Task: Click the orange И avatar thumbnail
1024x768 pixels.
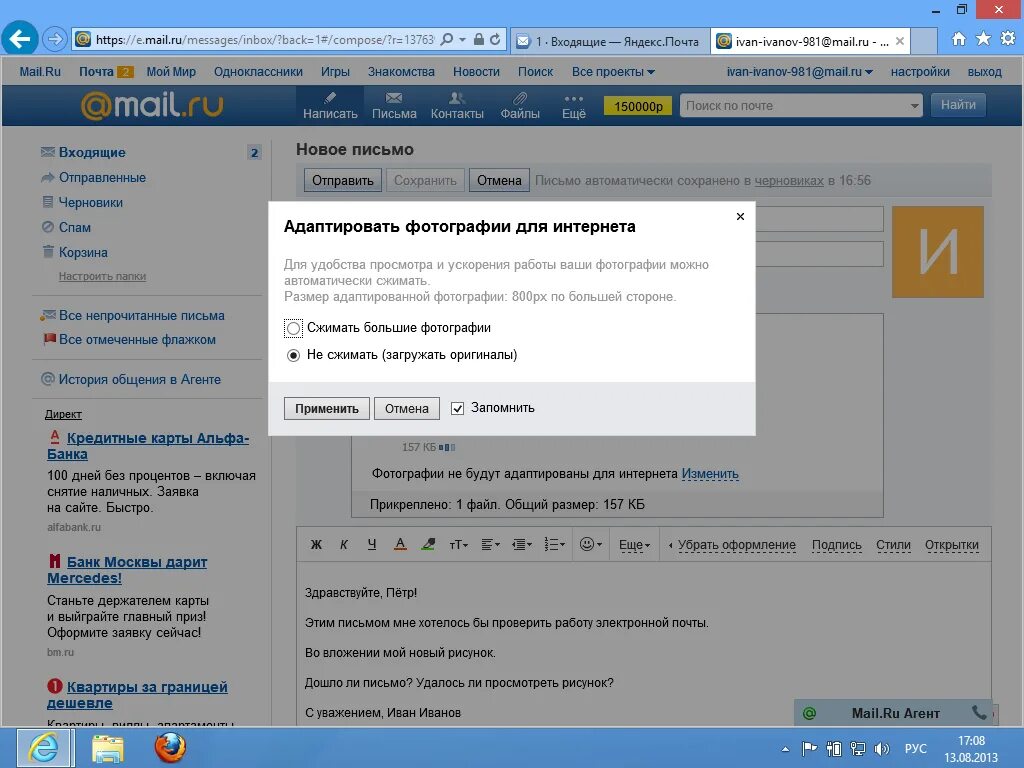Action: 938,252
